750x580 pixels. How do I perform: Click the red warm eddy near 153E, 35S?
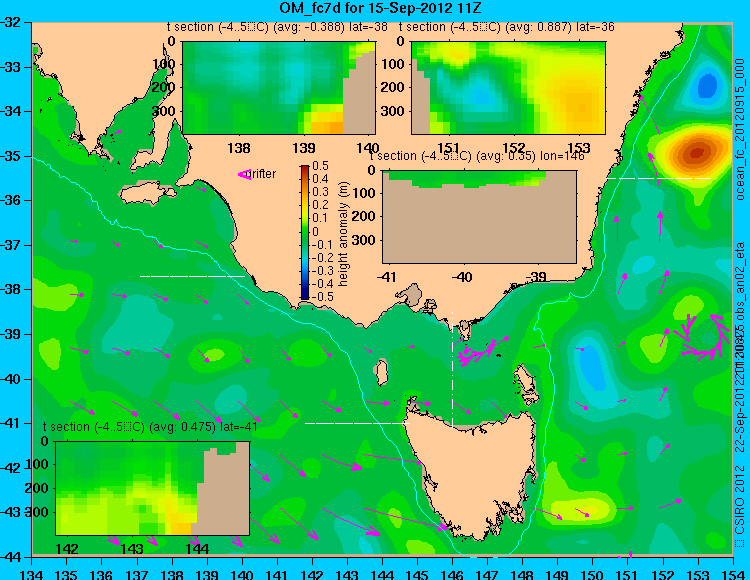coord(696,153)
